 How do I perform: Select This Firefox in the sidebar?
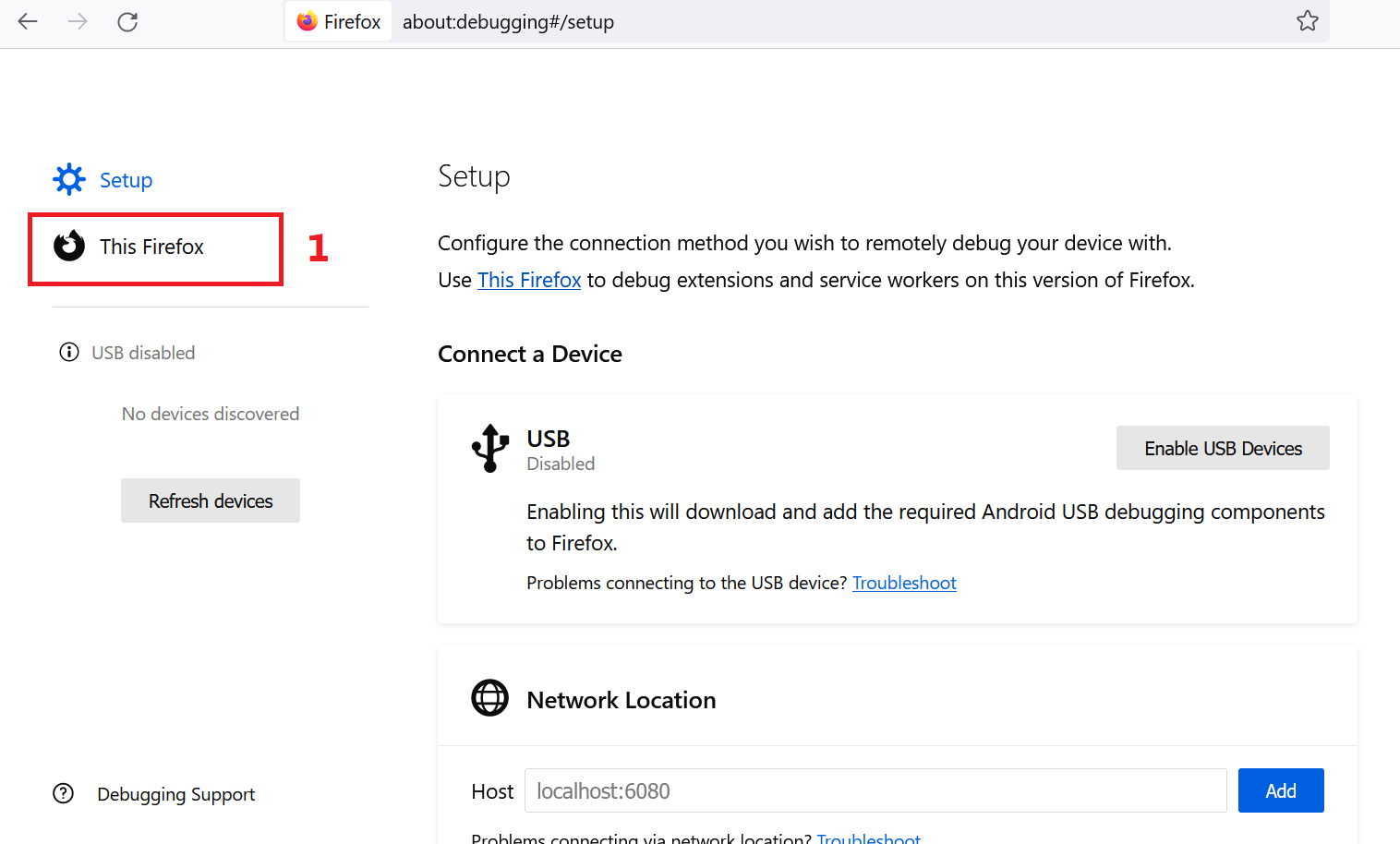pos(152,247)
